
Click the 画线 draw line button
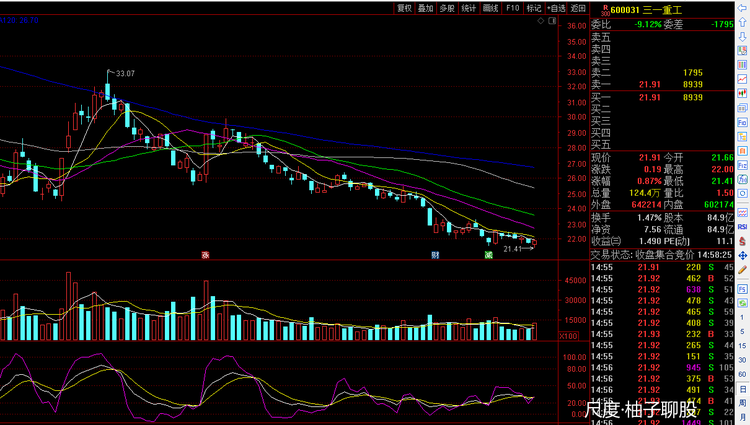(x=490, y=8)
